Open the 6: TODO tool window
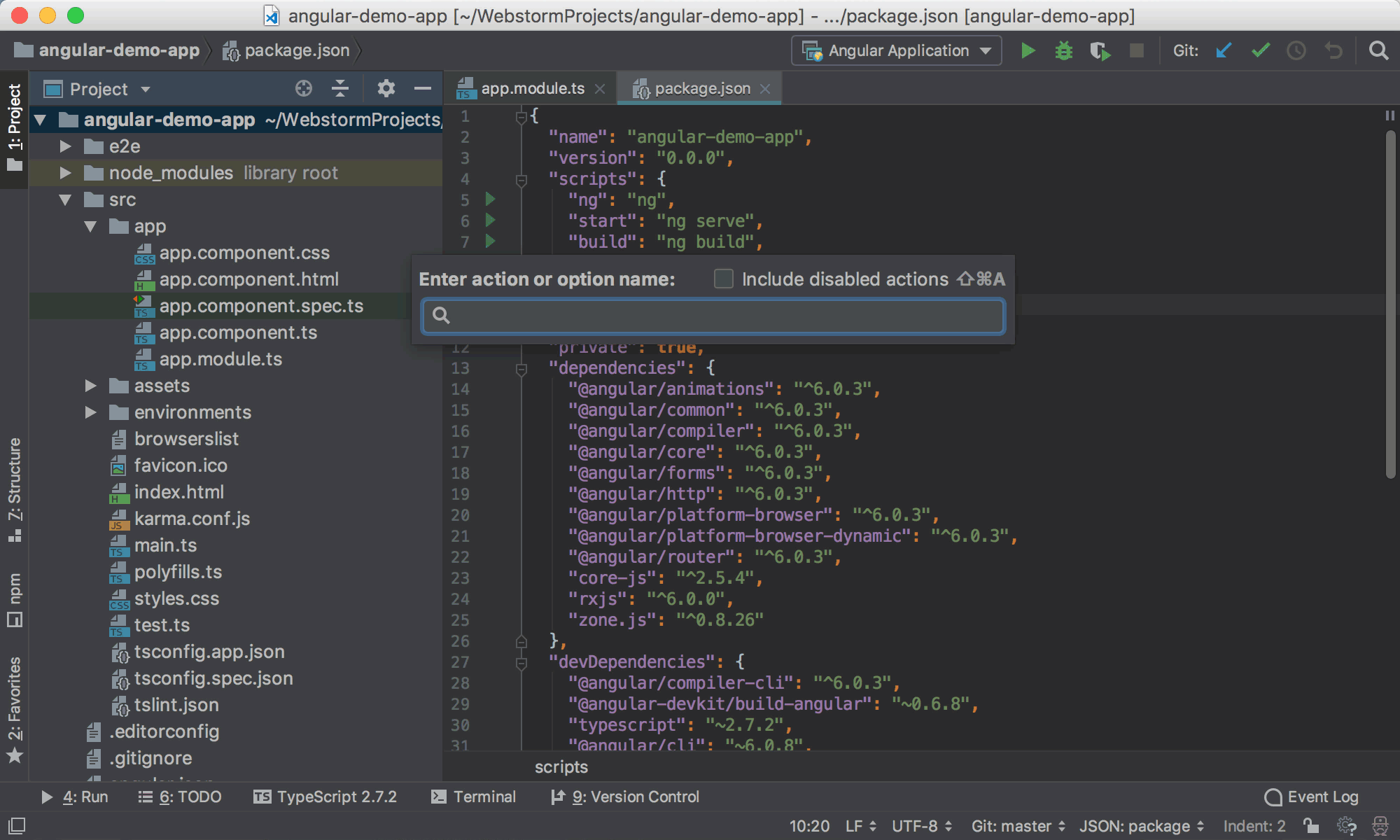 (180, 796)
